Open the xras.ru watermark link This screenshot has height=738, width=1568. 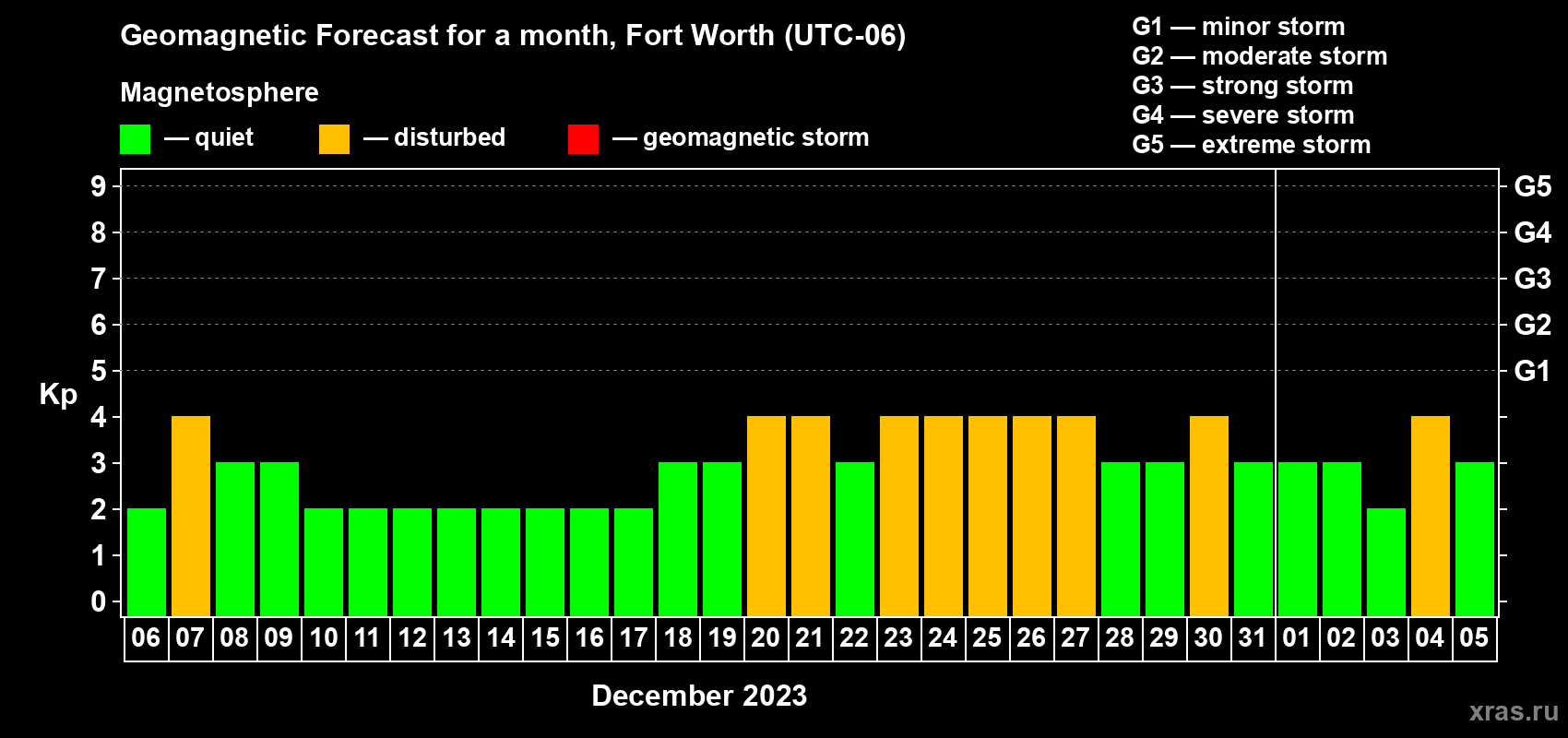tap(1513, 711)
